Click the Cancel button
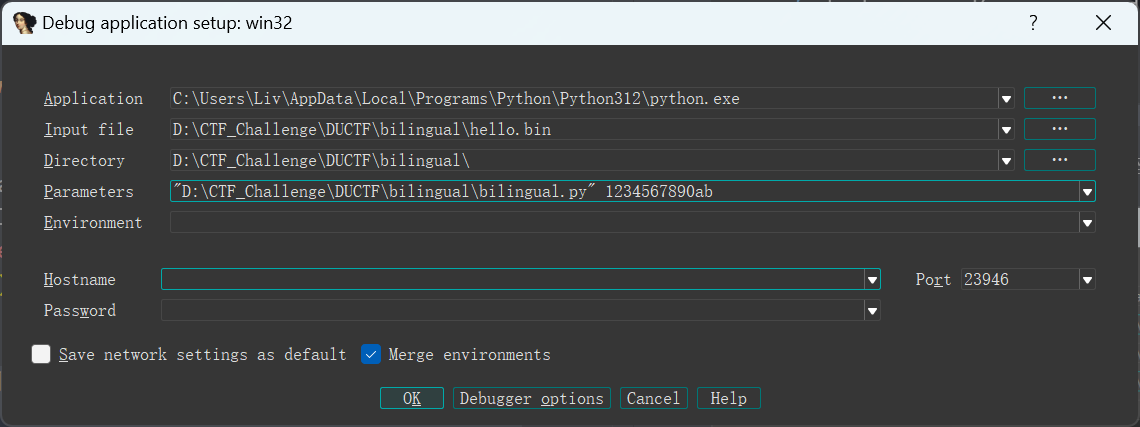 653,398
